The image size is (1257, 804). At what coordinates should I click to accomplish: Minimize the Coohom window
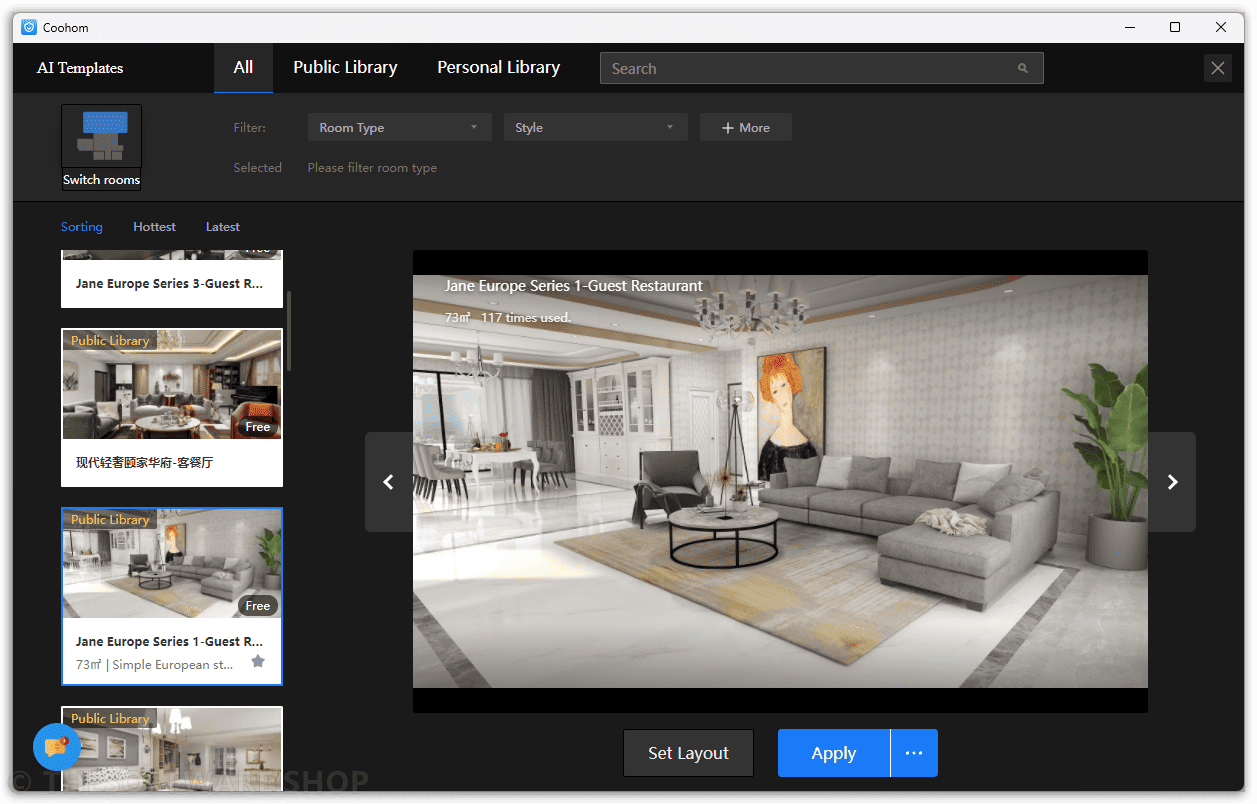tap(1128, 27)
